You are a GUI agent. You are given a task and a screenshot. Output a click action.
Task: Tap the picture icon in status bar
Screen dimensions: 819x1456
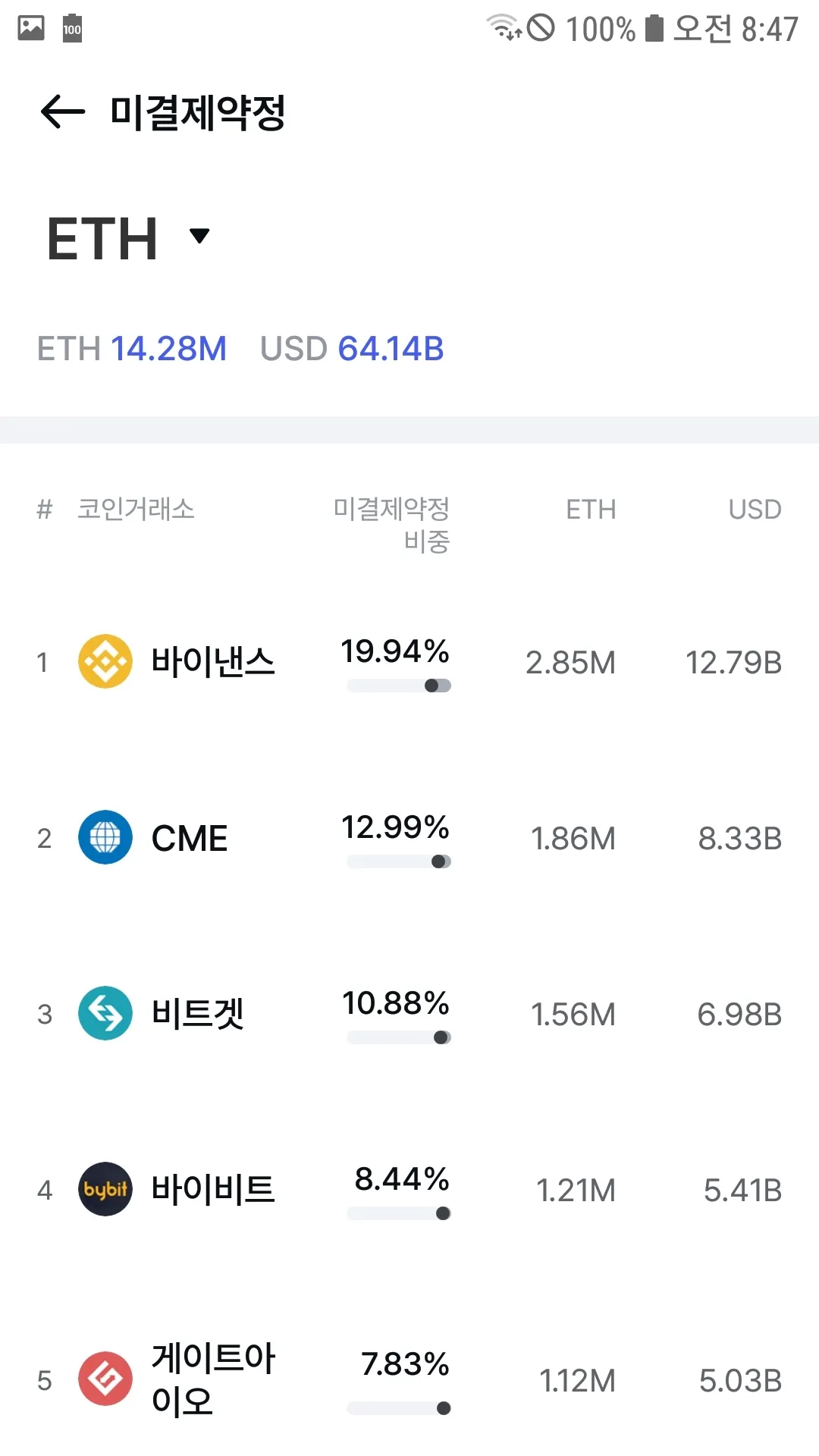31,28
